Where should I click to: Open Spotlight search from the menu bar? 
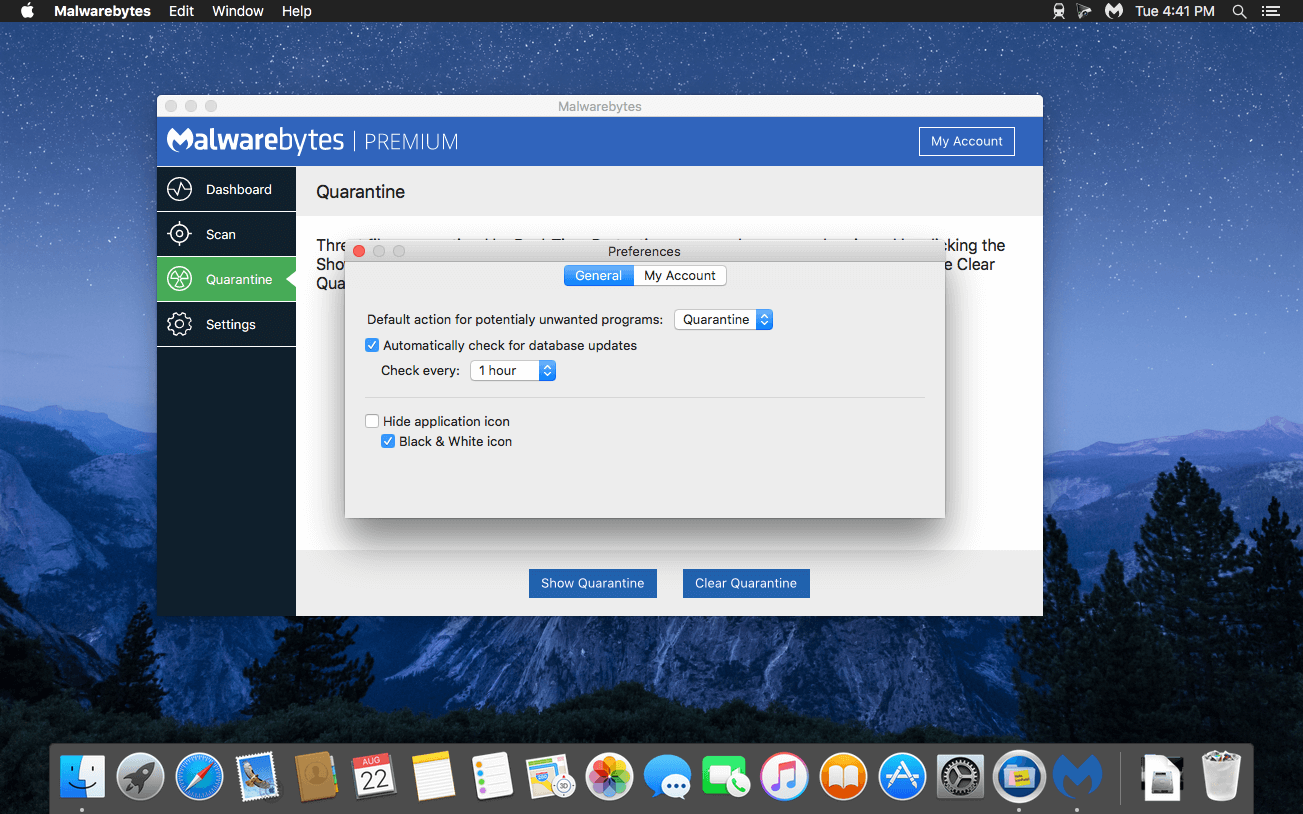1239,11
